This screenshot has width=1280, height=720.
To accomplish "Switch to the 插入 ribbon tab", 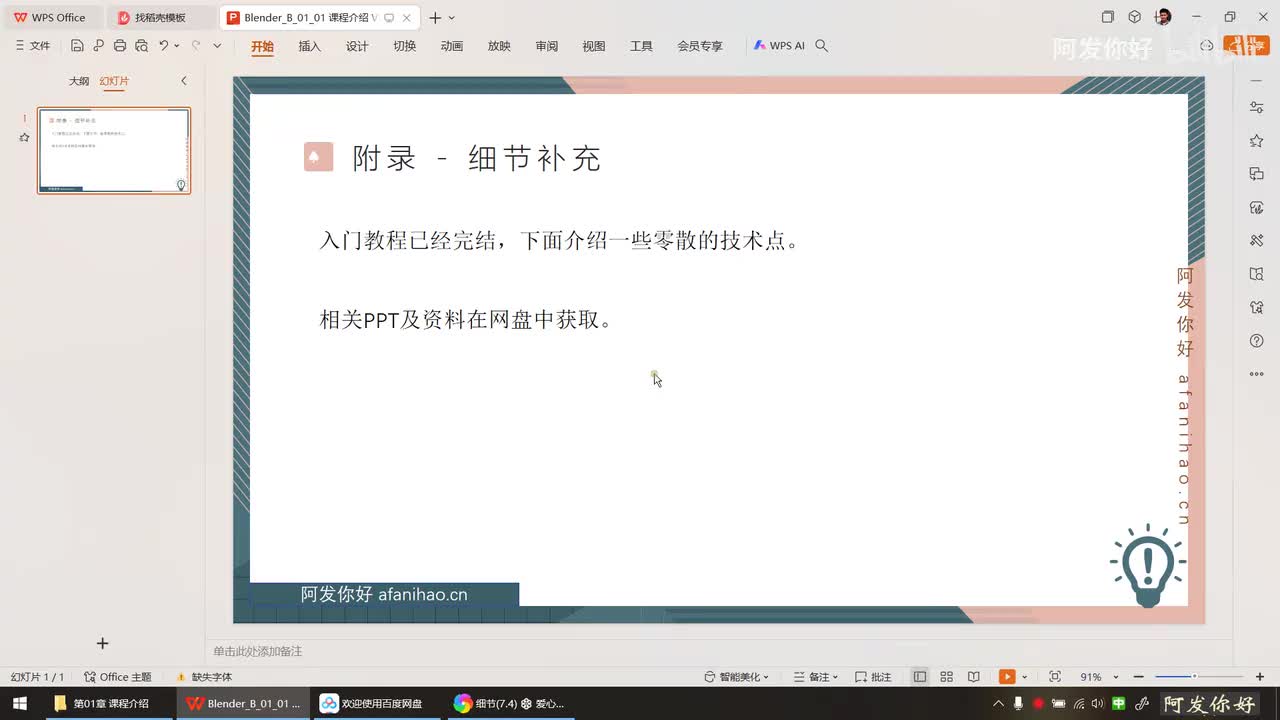I will pyautogui.click(x=310, y=46).
